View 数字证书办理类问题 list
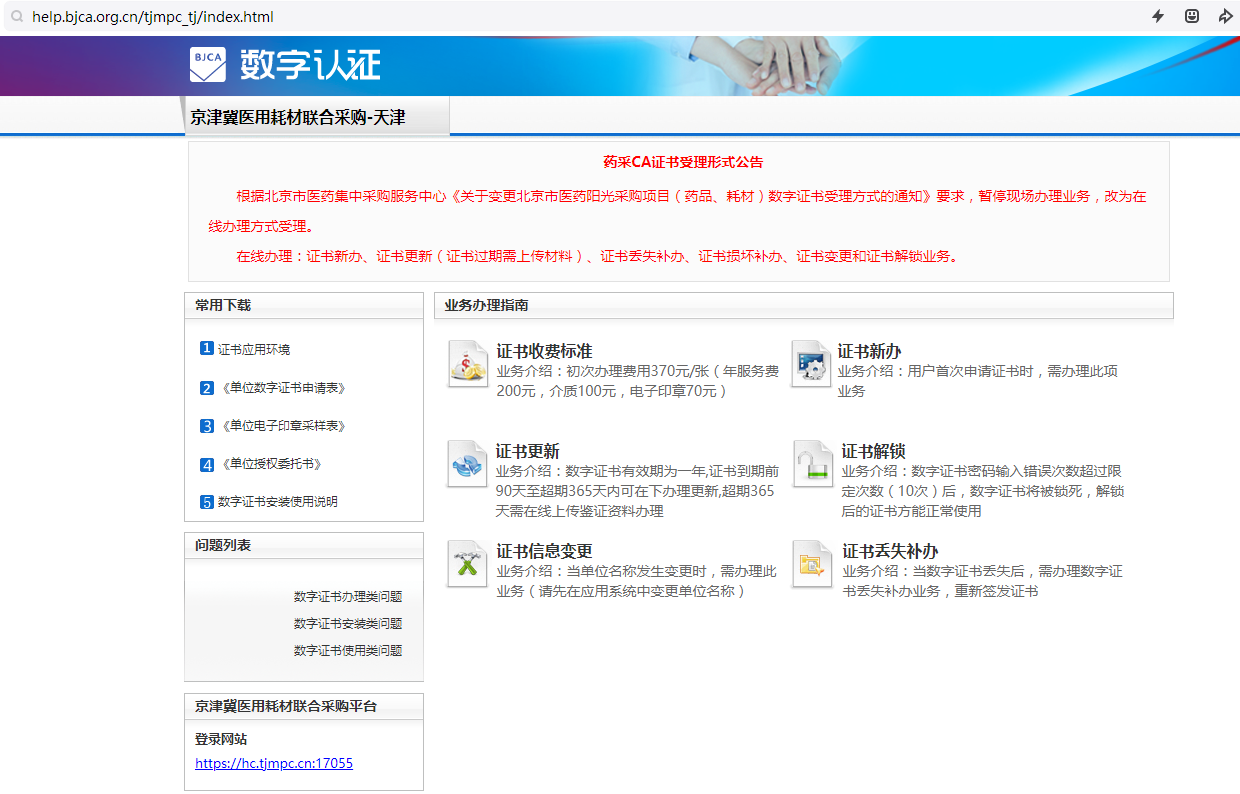This screenshot has height=794, width=1240. [x=348, y=597]
